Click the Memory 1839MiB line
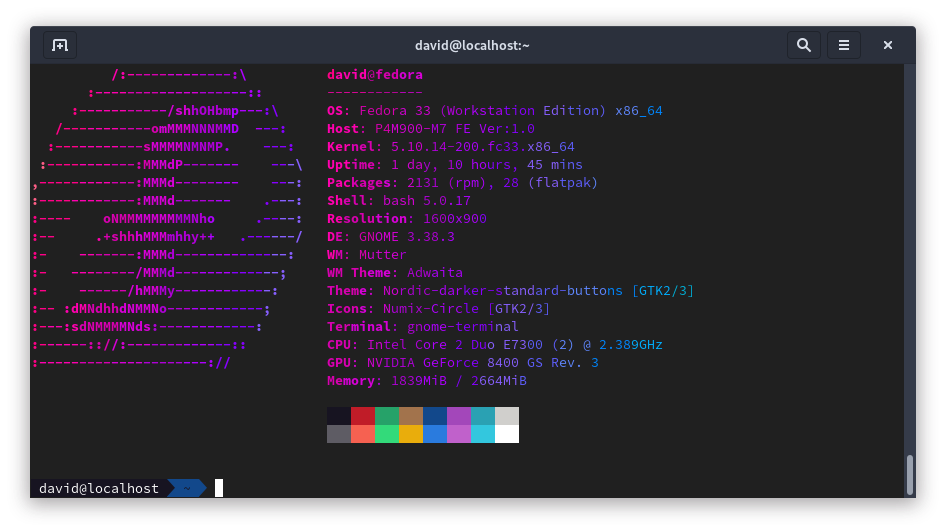Viewport: 946px width, 532px height. [x=427, y=381]
